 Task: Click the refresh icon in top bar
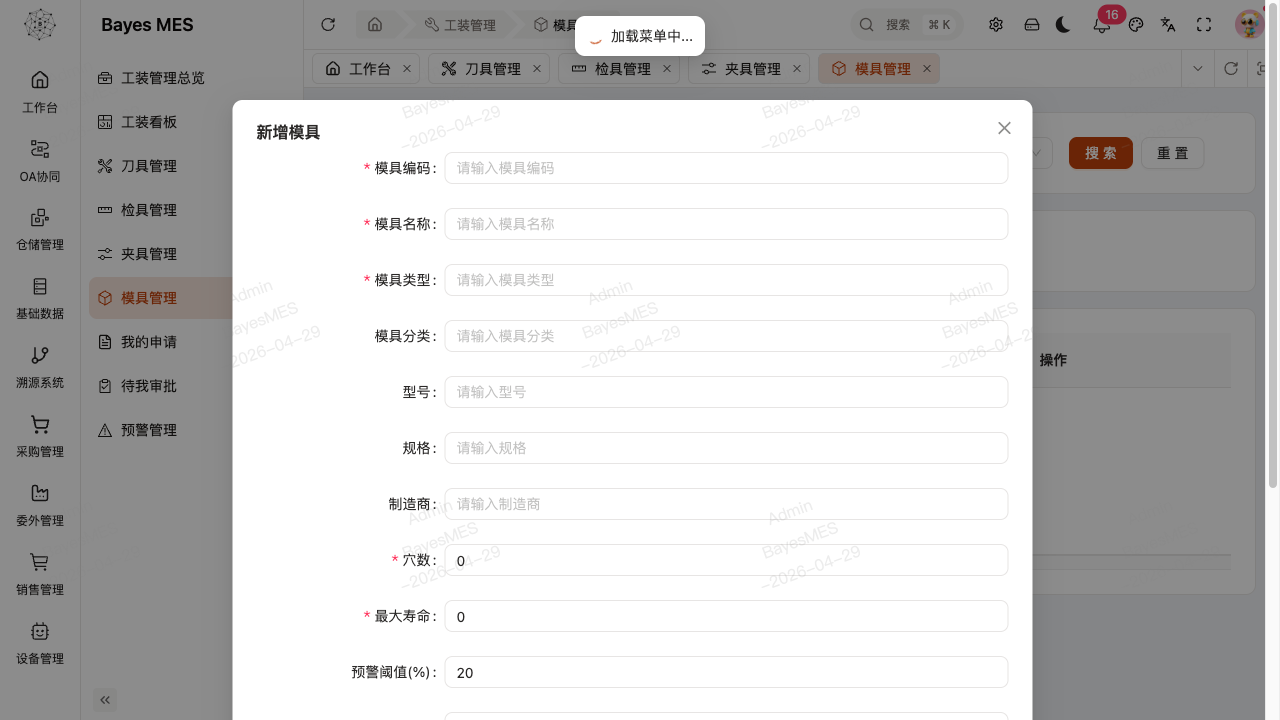[x=328, y=25]
